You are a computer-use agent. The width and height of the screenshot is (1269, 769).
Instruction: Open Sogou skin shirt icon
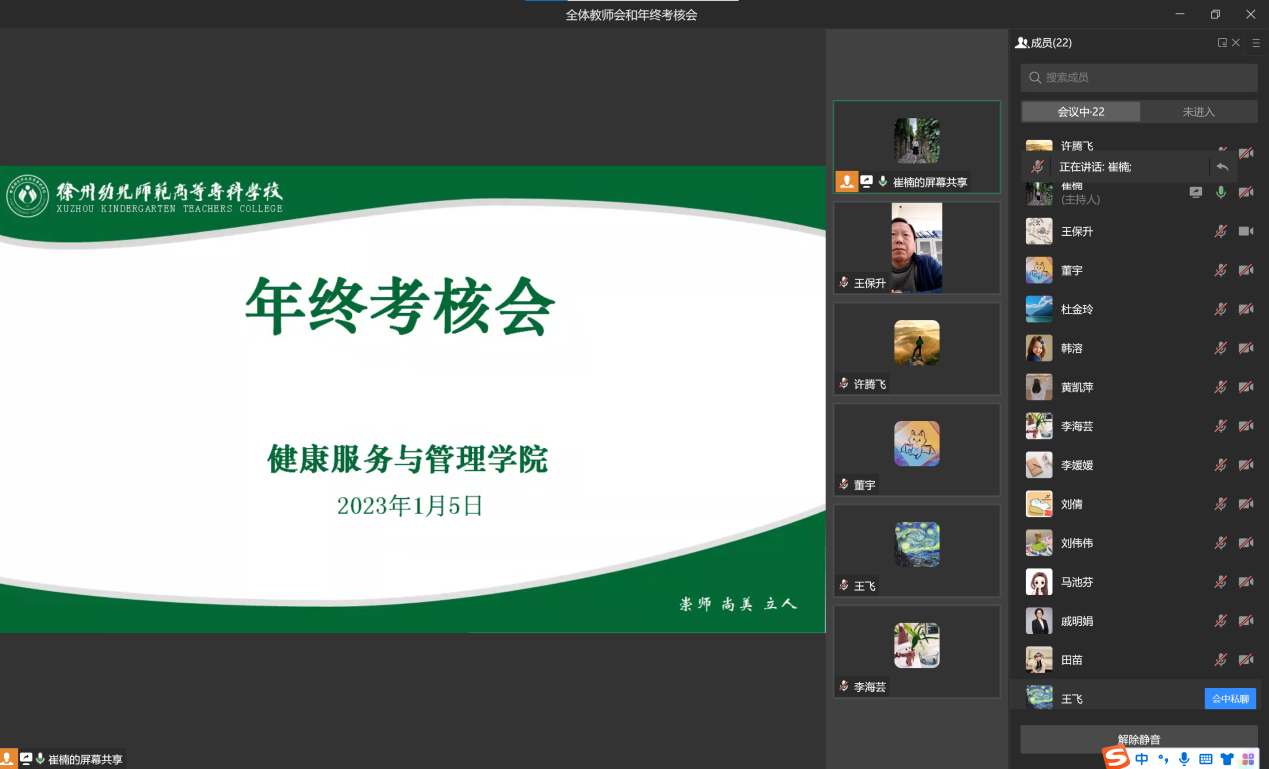click(1227, 759)
